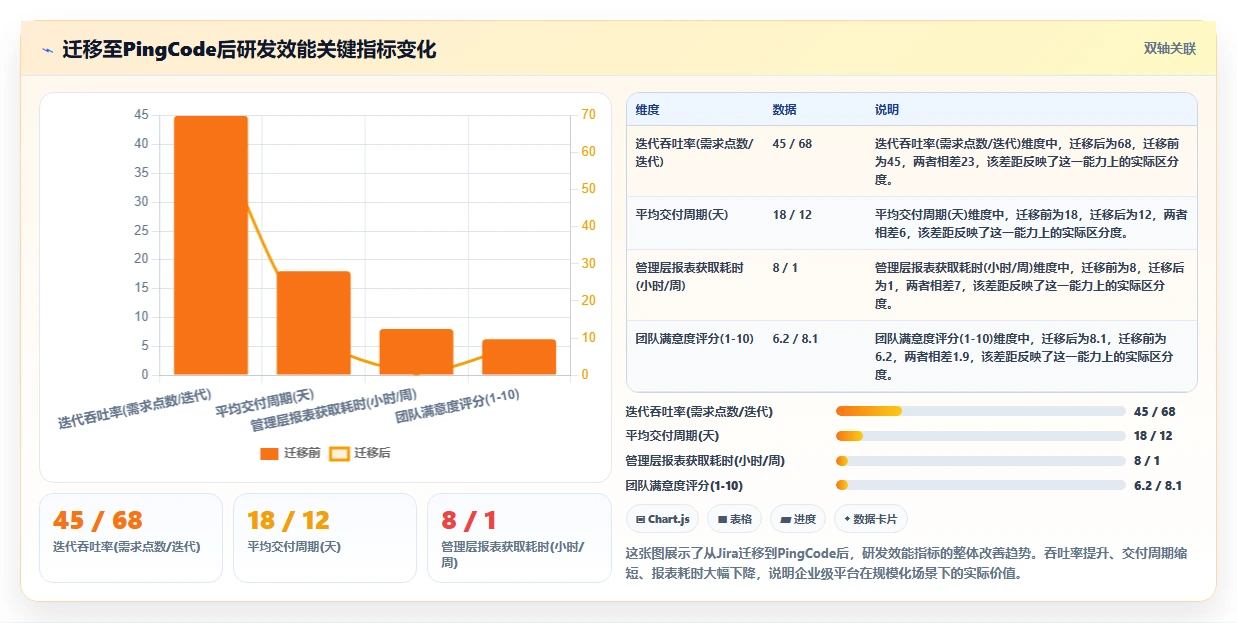Click the summary paragraph about Jira migration
Viewport: 1237px width, 623px height.
click(905, 563)
